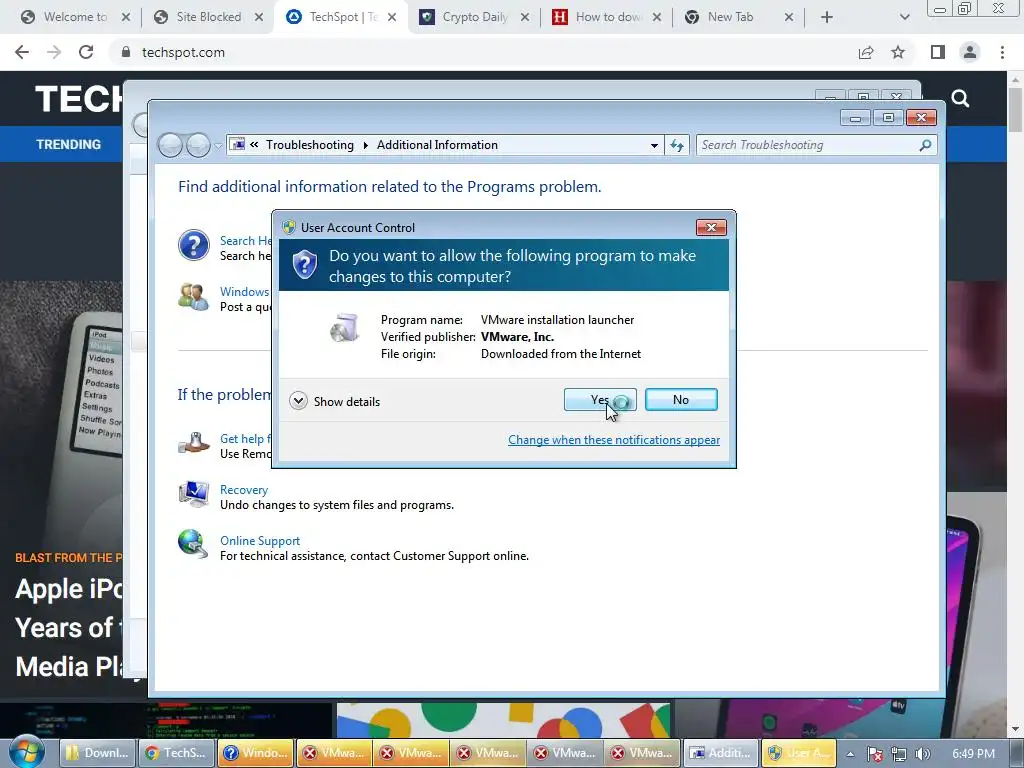Click the search magnifier in Troubleshooting window
The width and height of the screenshot is (1024, 768).
(925, 145)
